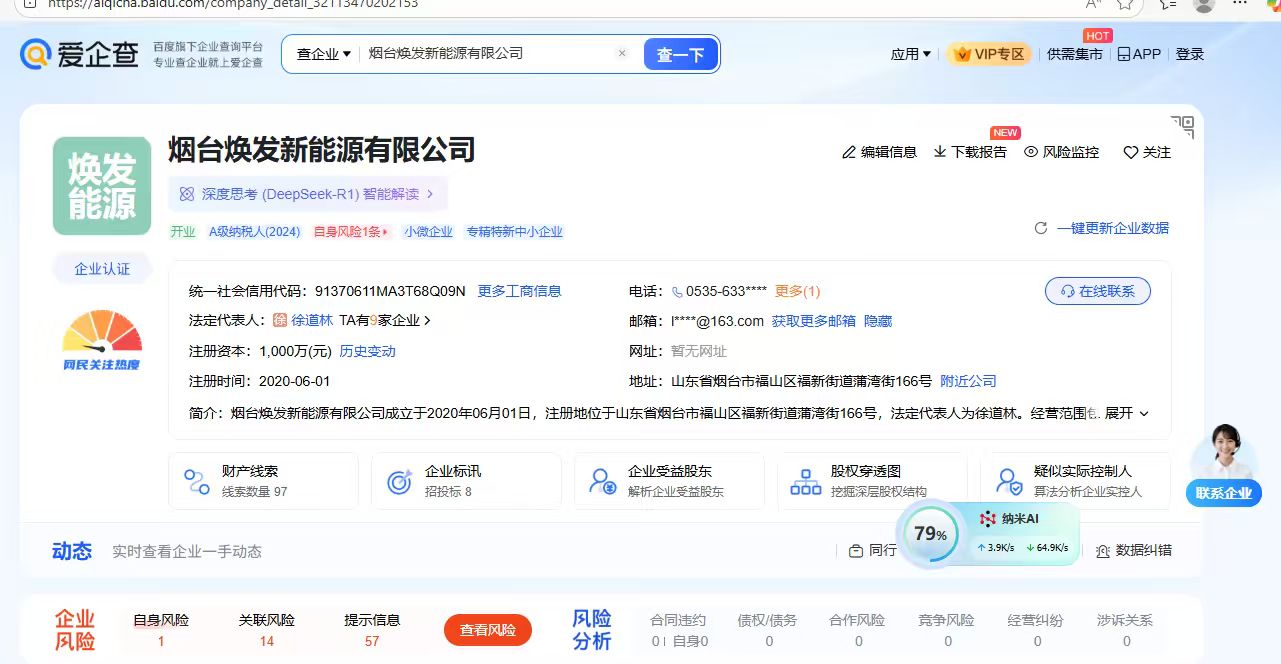
Task: Open the 查企业 search type dropdown
Action: click(323, 54)
